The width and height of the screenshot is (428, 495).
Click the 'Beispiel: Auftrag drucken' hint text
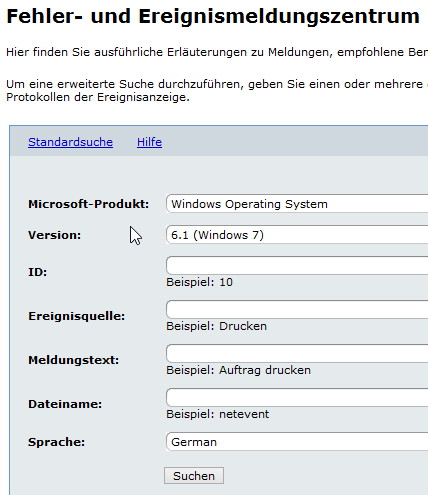238,370
